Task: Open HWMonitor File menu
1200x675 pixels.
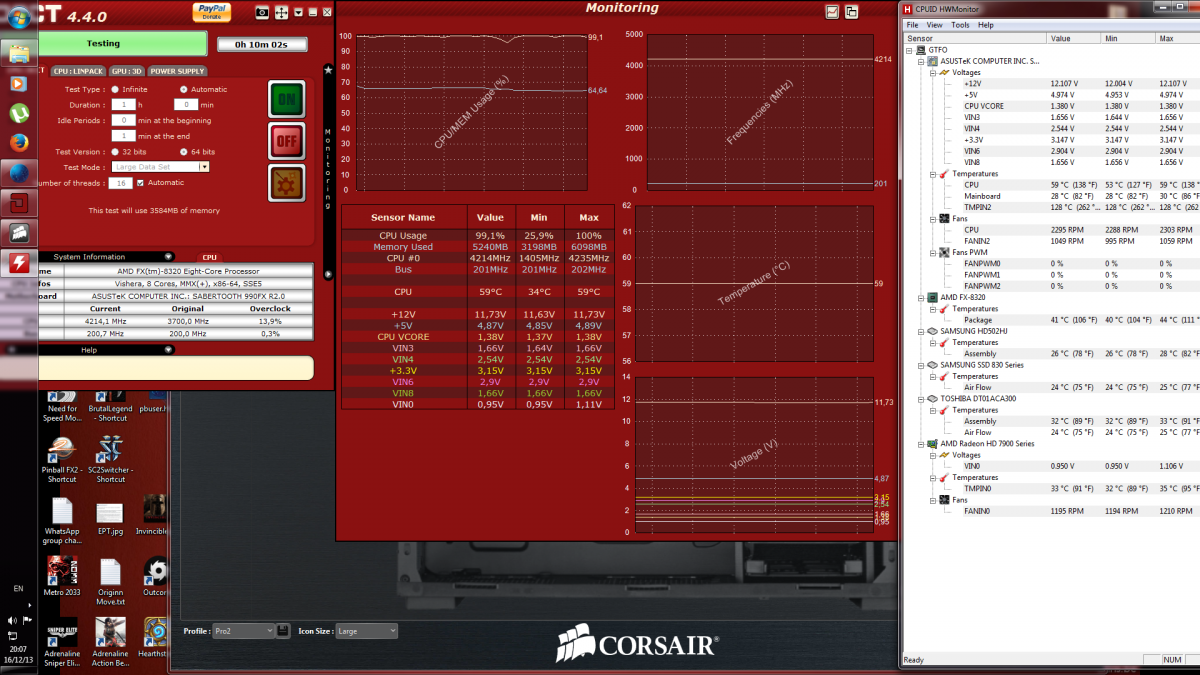Action: pos(912,25)
